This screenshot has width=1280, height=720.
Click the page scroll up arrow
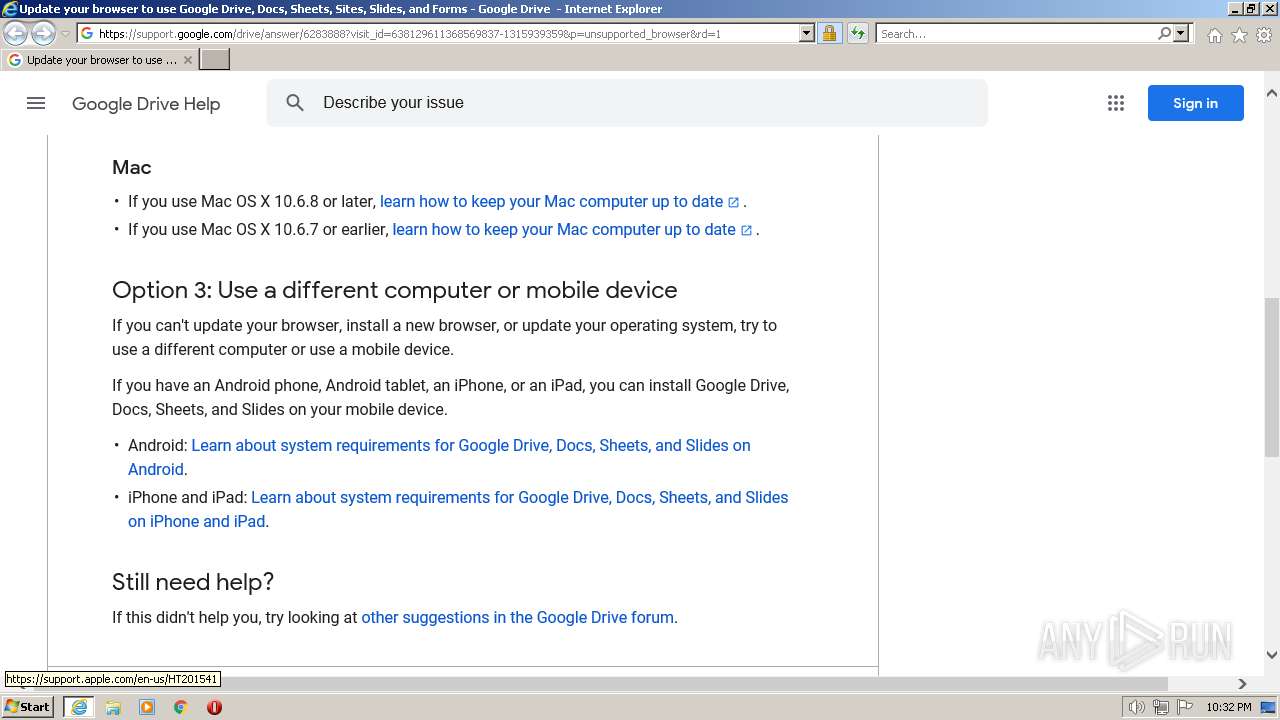click(1272, 93)
